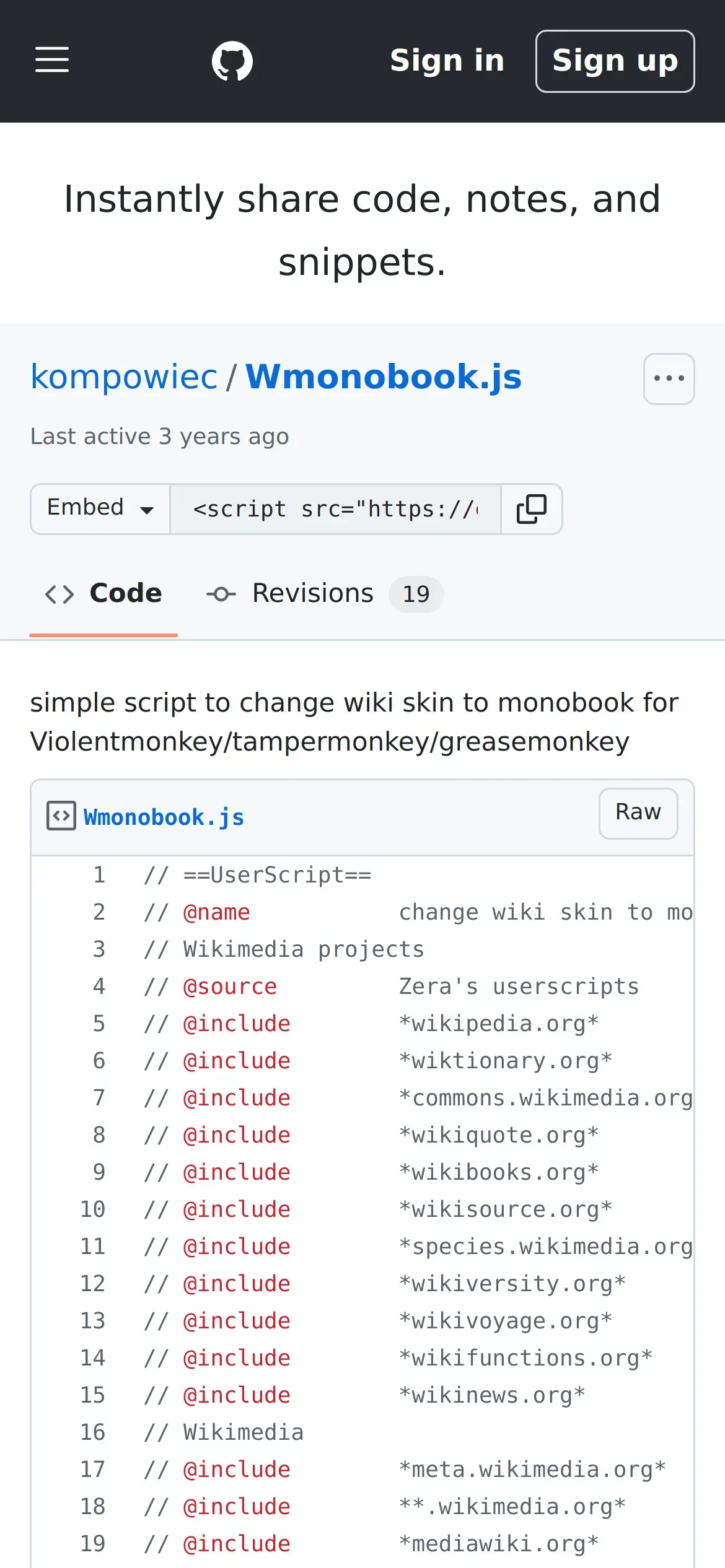Click the Code tab brackets icon
Screen dimensions: 725x1568
[x=59, y=595]
